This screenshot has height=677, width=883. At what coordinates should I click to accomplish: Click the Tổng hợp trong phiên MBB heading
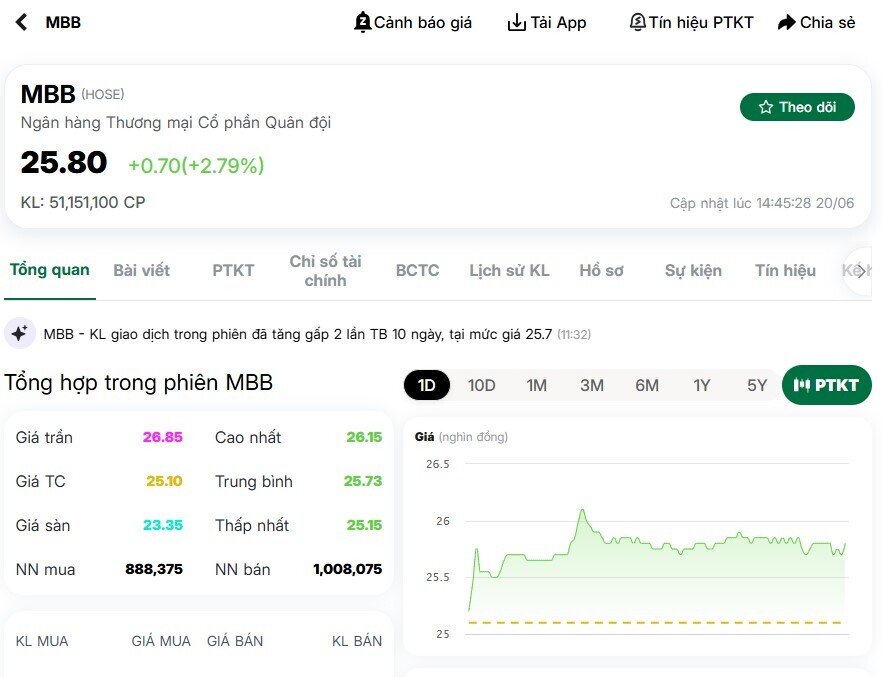point(139,382)
